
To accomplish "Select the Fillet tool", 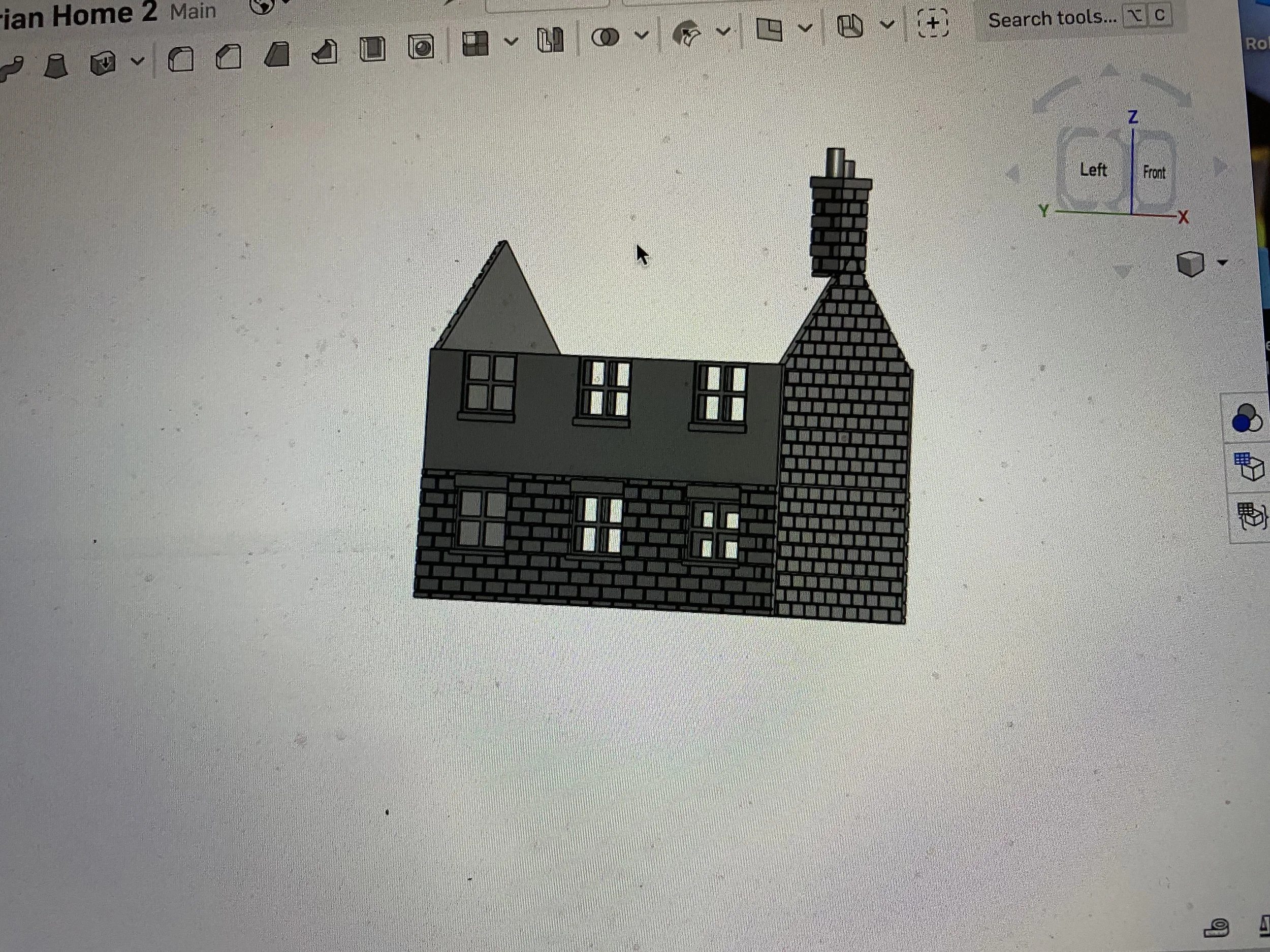I will [x=181, y=59].
